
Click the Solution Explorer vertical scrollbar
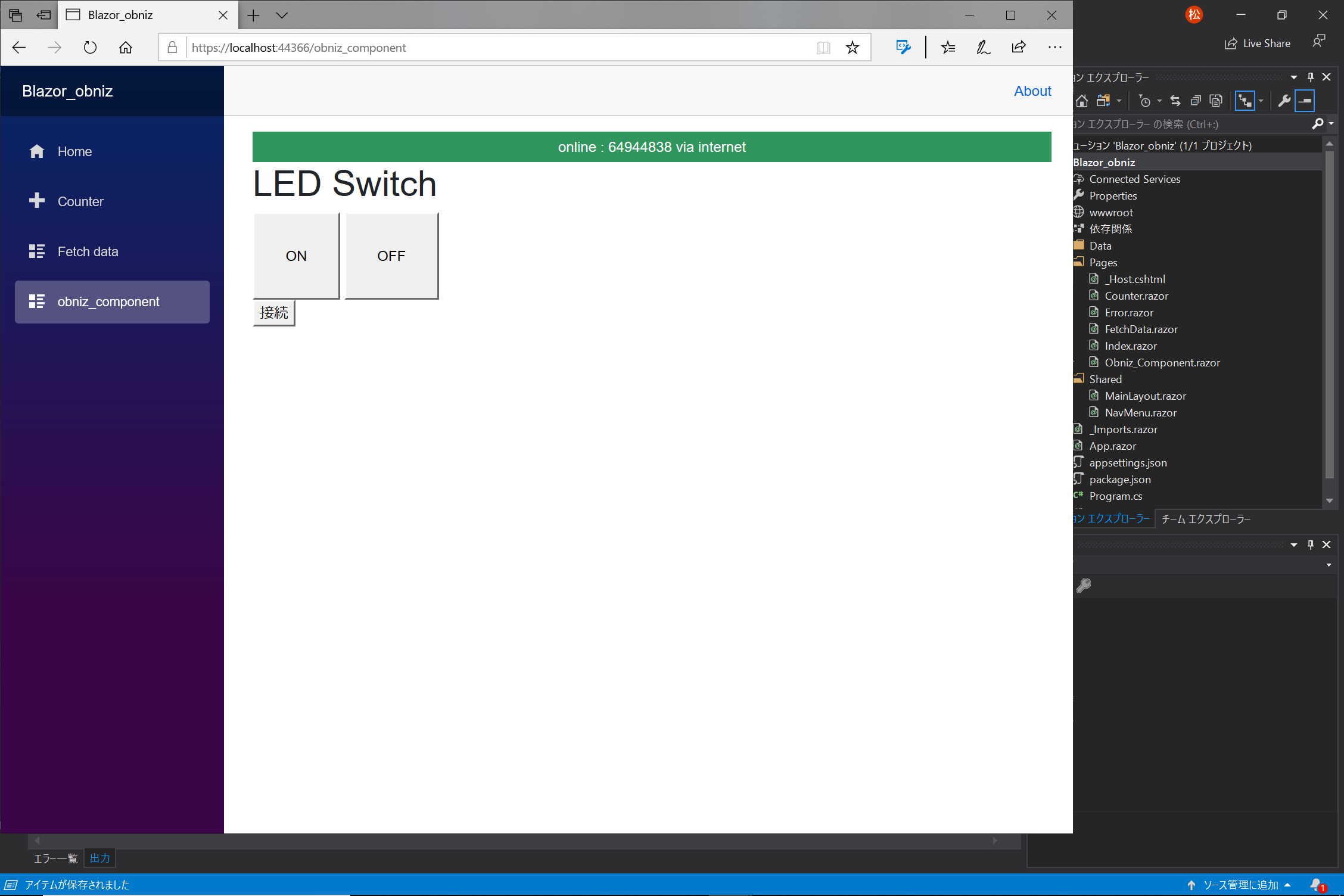(1329, 316)
